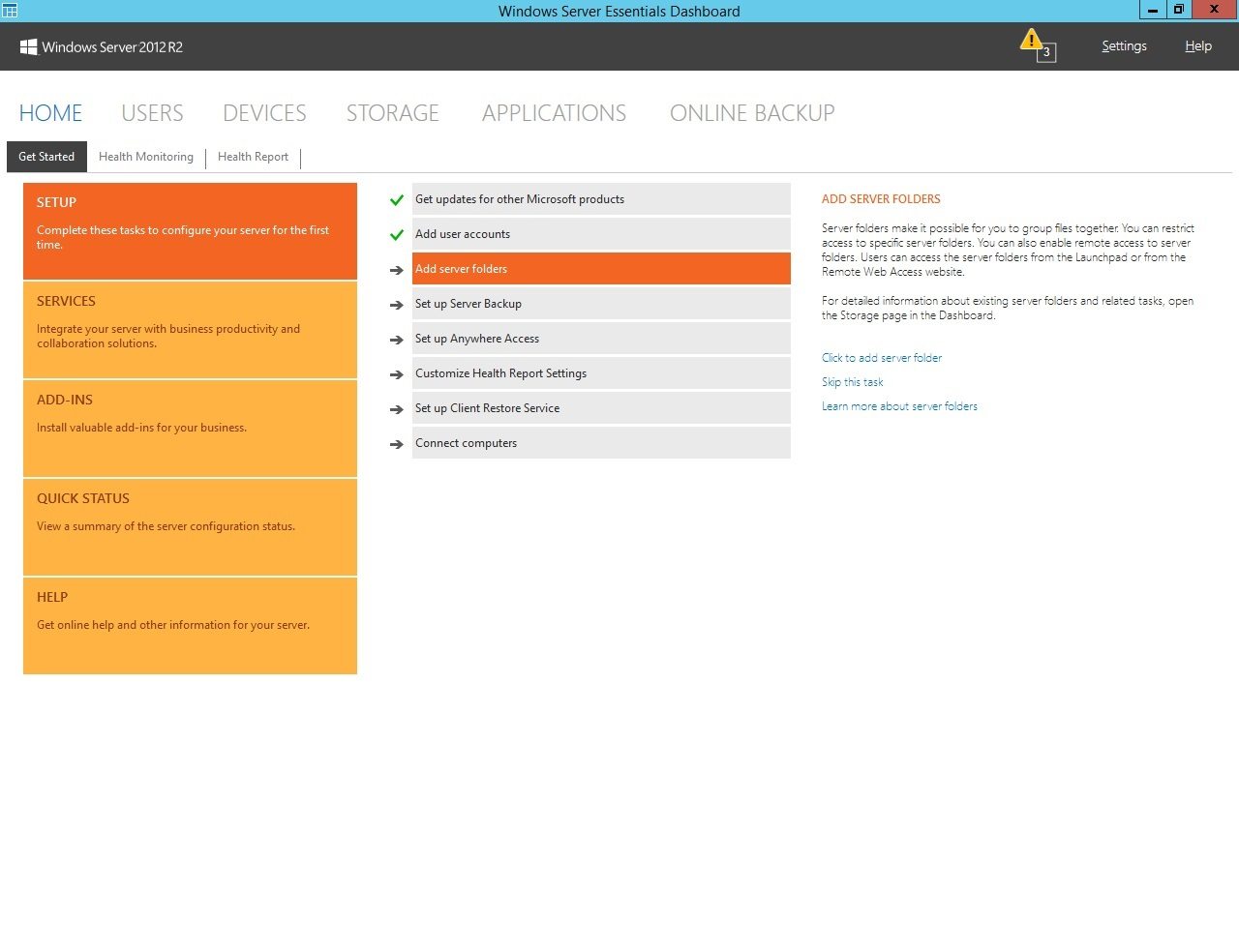Go to the USERS section
The image size is (1239, 952).
tap(152, 113)
